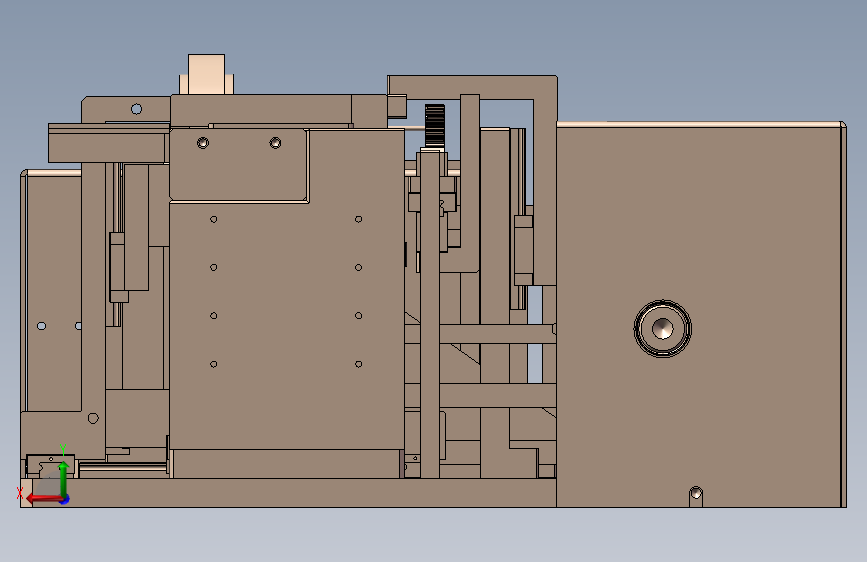Select the long base plate face
The height and width of the screenshot is (562, 867).
click(293, 493)
